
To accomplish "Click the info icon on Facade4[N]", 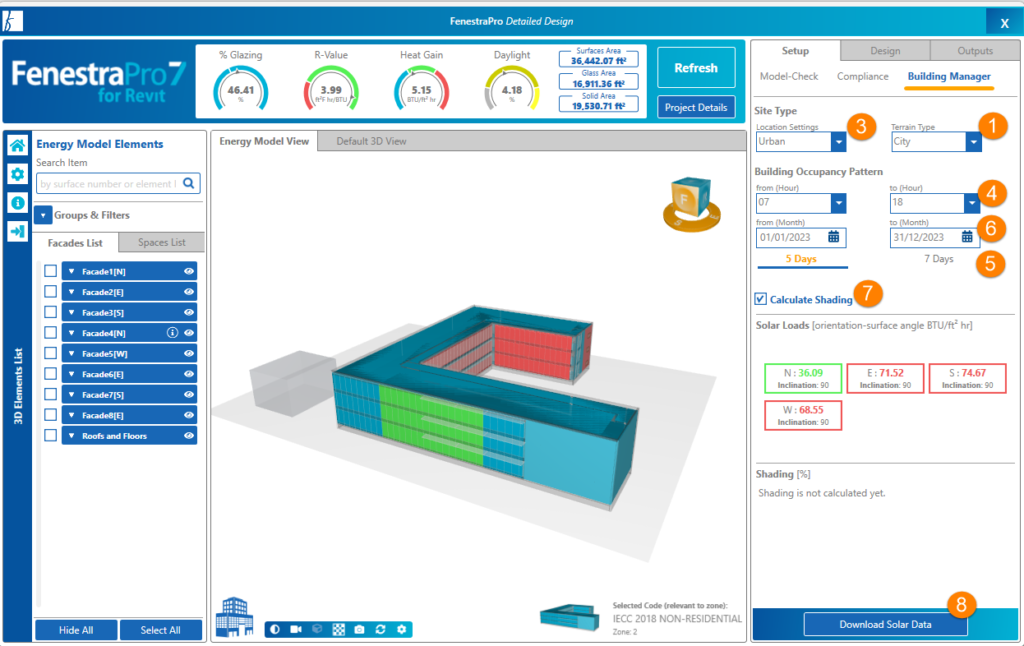I will click(172, 332).
